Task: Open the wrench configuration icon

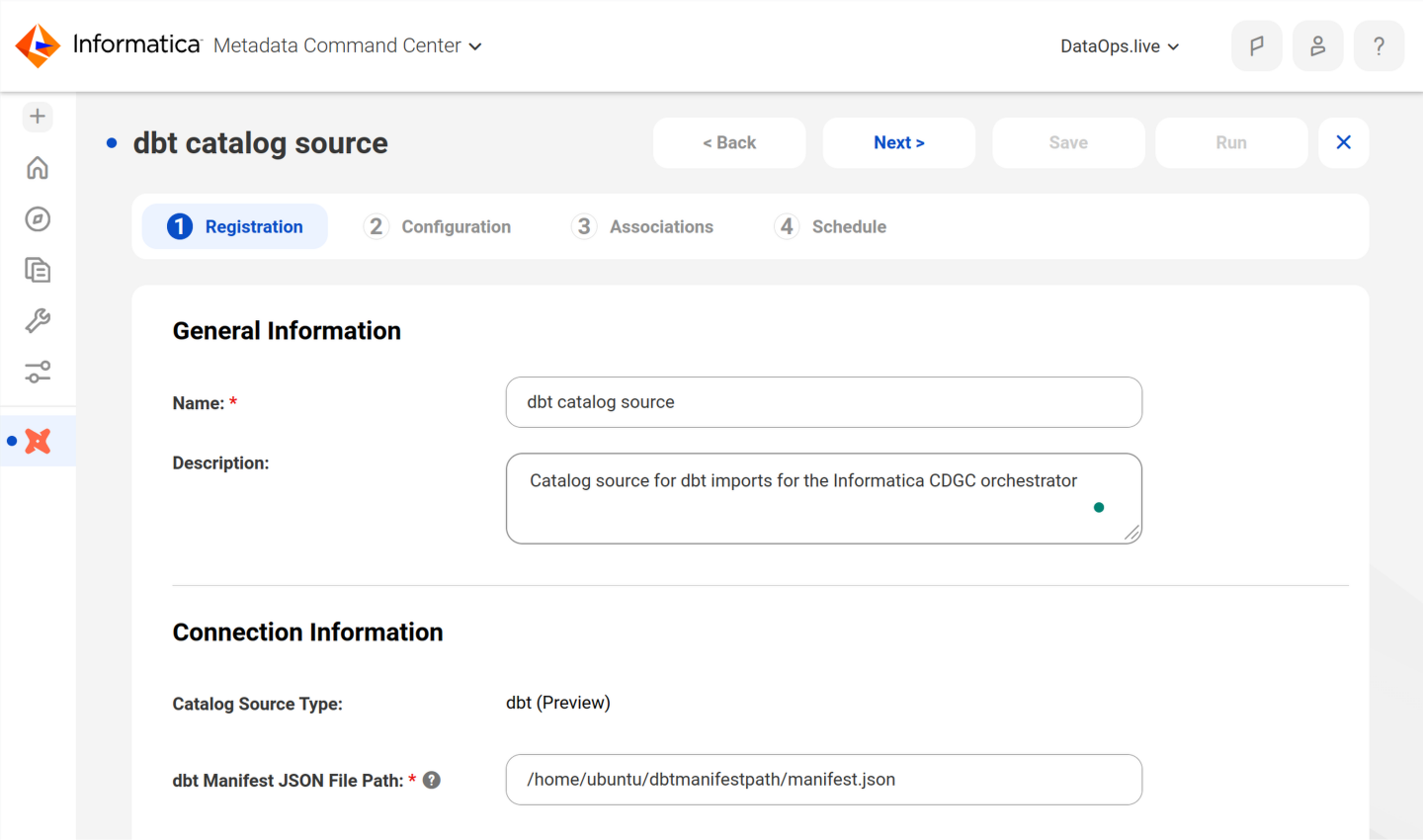Action: coord(38,321)
